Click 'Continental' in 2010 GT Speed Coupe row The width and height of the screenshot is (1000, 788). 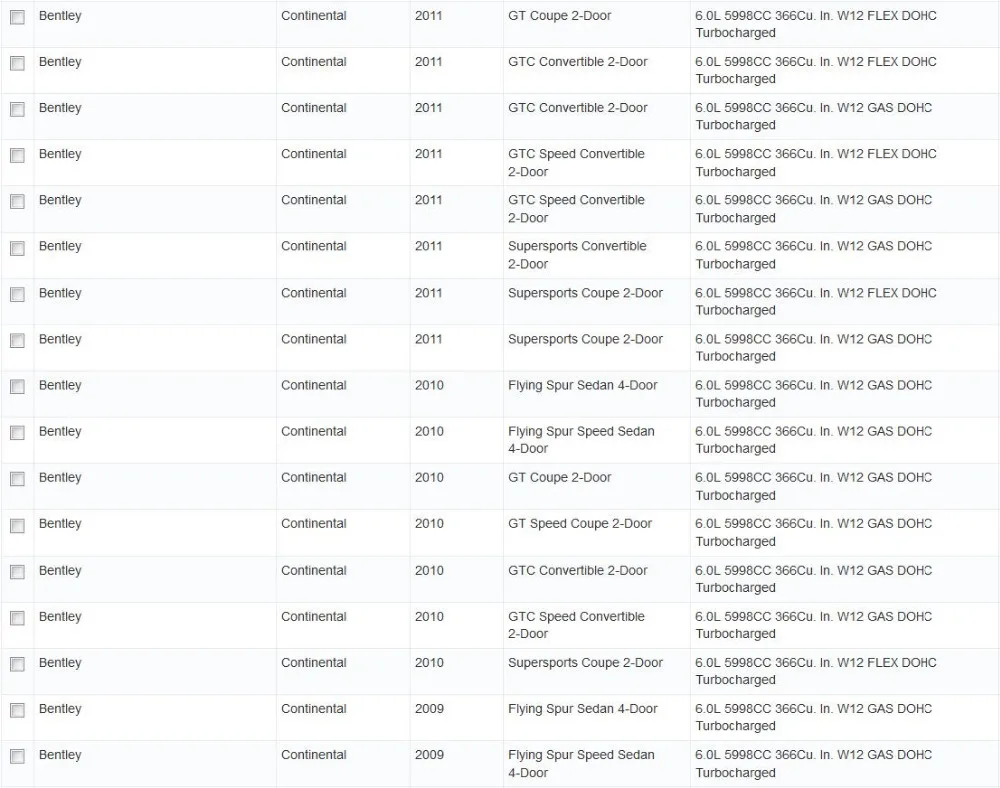pos(314,523)
